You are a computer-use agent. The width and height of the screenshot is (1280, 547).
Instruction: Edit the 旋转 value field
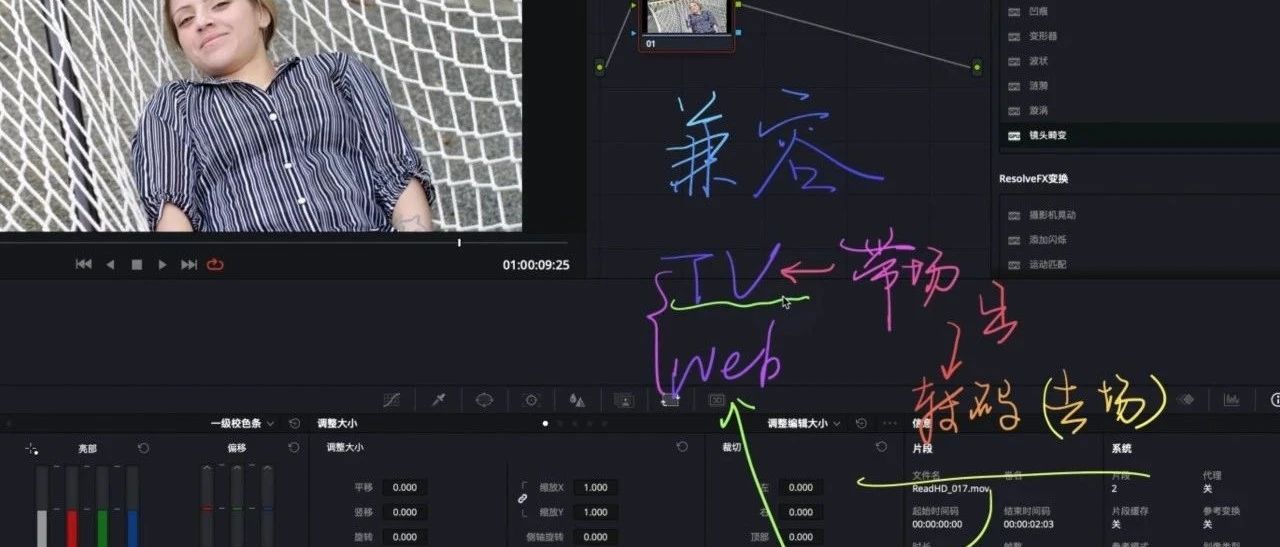(405, 537)
